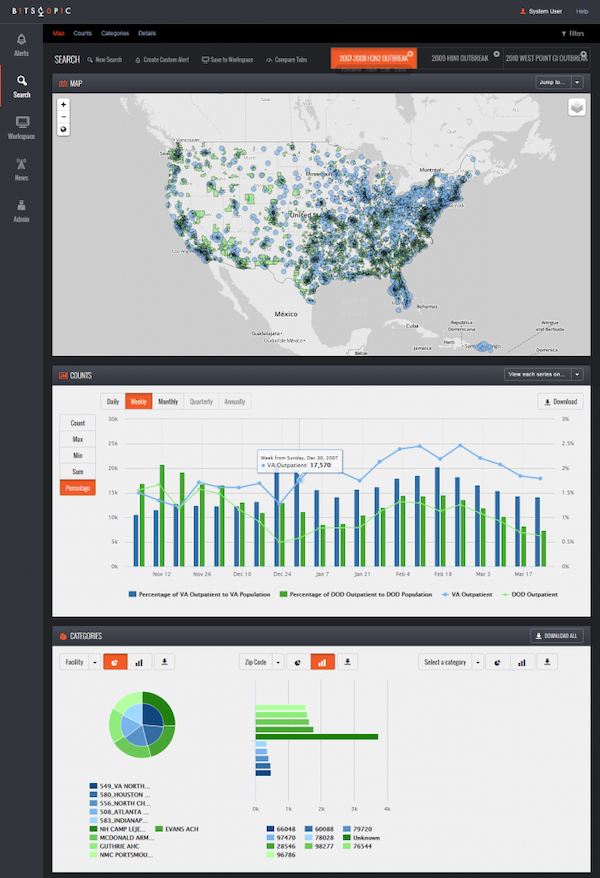This screenshot has height=878, width=600.
Task: Open the Details navigation item
Action: [x=147, y=34]
